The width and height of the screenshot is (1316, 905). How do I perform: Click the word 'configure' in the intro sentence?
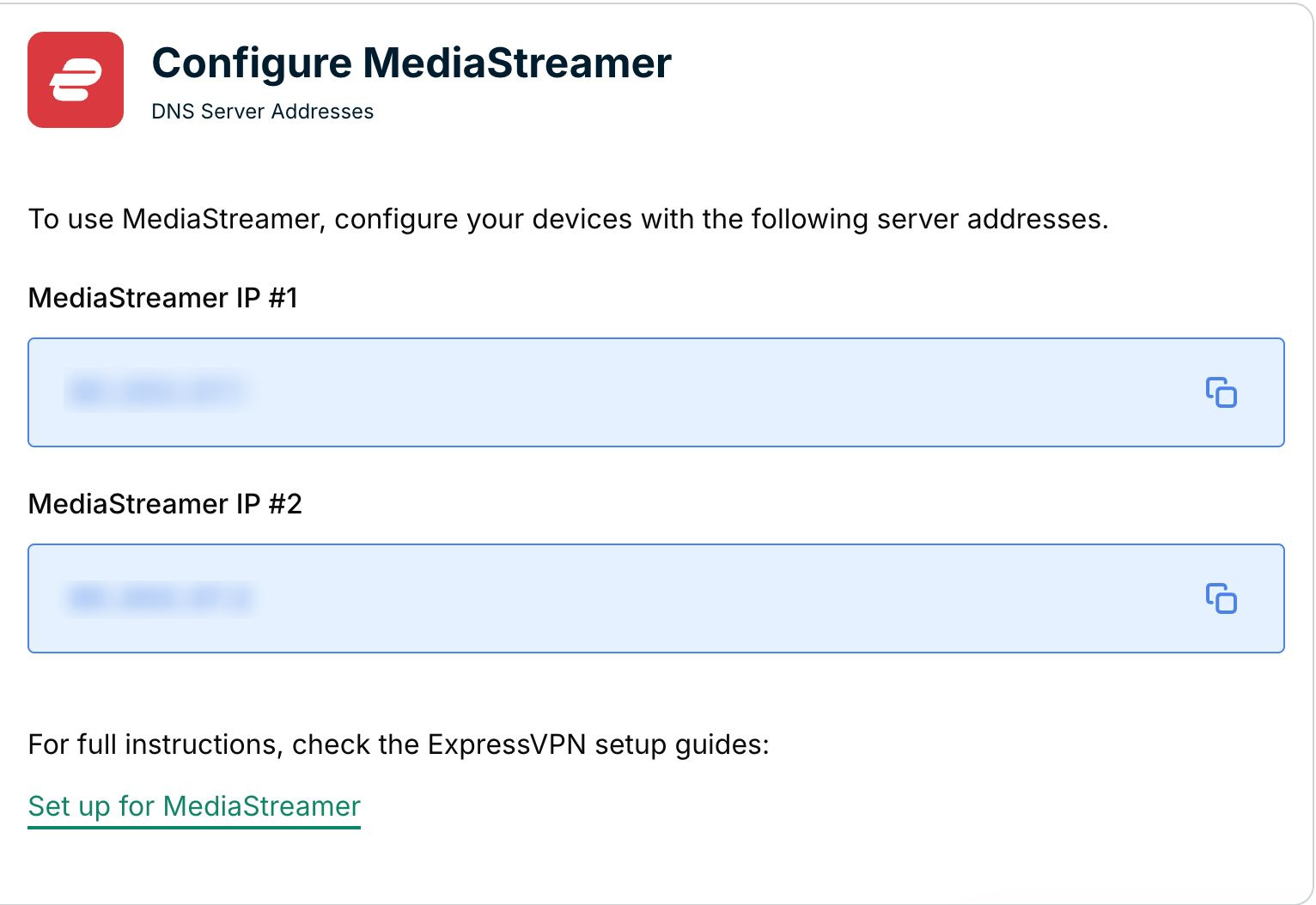(396, 219)
